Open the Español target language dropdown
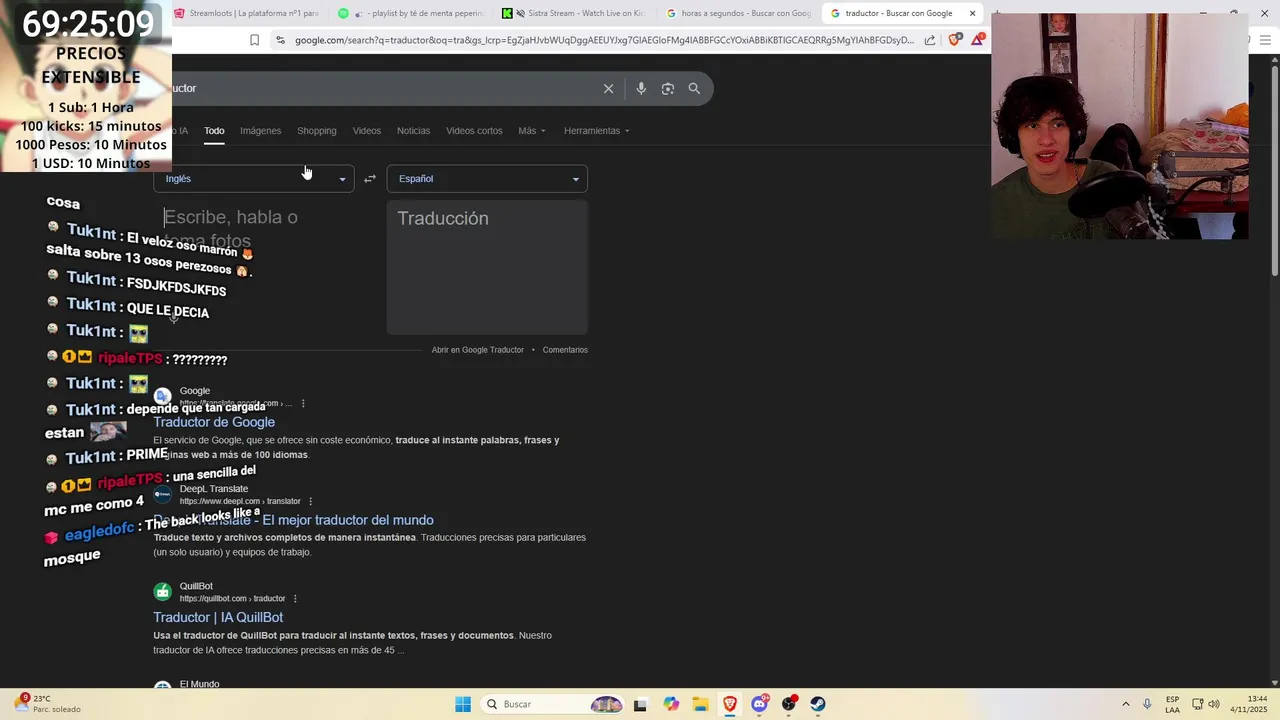The height and width of the screenshot is (720, 1280). pos(487,179)
